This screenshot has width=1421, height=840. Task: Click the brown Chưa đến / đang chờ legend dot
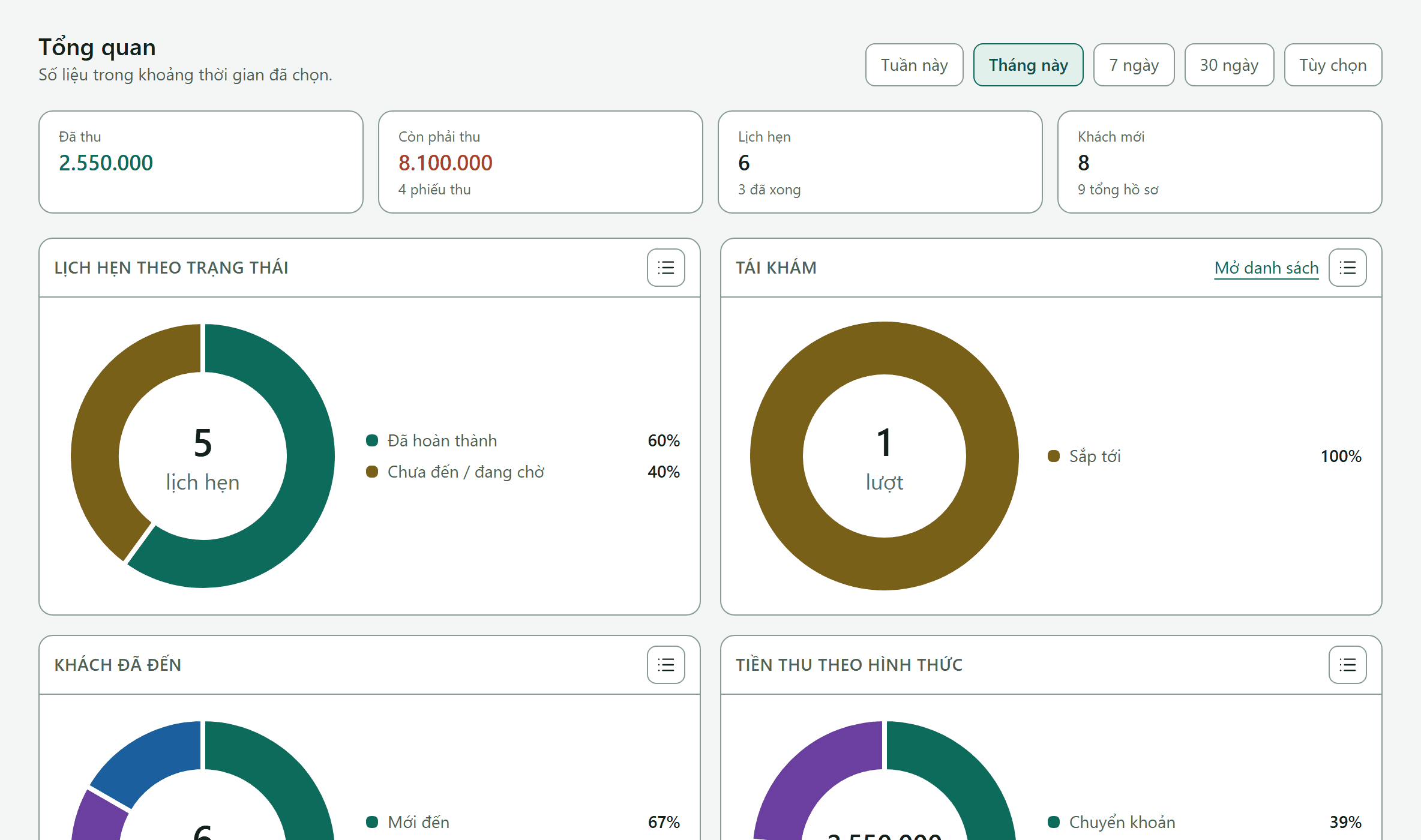372,472
